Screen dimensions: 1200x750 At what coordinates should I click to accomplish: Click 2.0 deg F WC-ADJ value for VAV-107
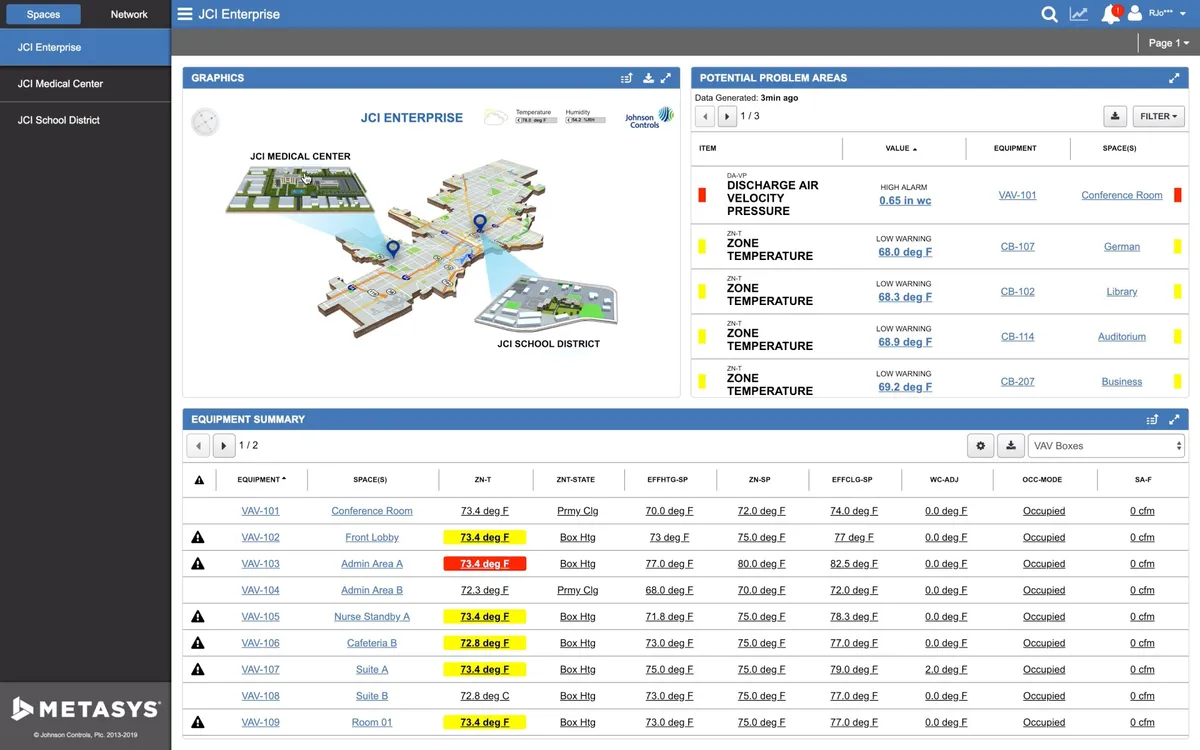[946, 670]
